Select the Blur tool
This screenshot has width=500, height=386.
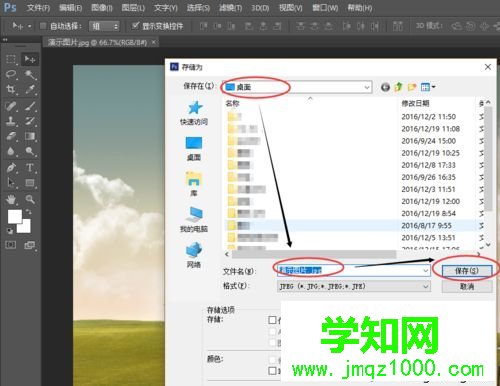point(11,151)
